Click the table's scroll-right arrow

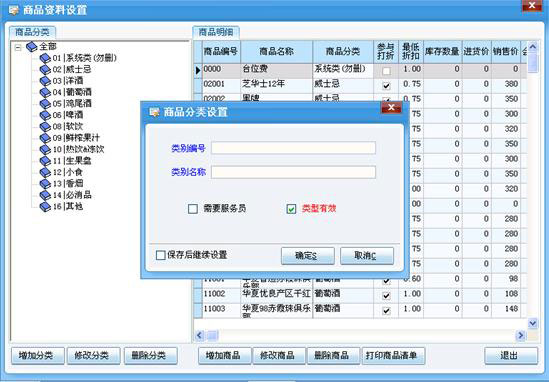[x=521, y=335]
